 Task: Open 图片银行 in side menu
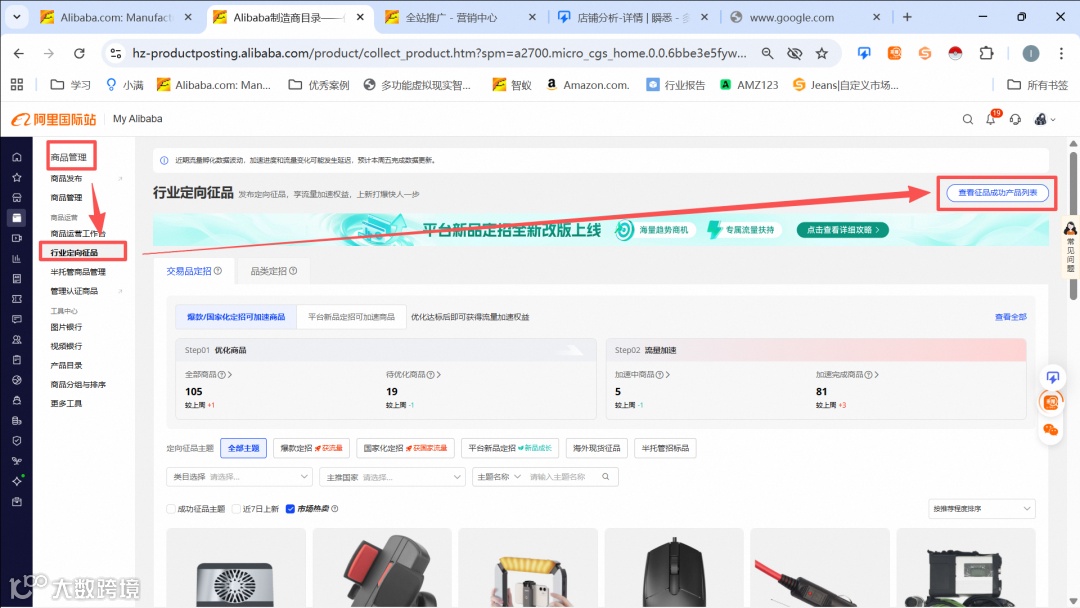pyautogui.click(x=66, y=327)
